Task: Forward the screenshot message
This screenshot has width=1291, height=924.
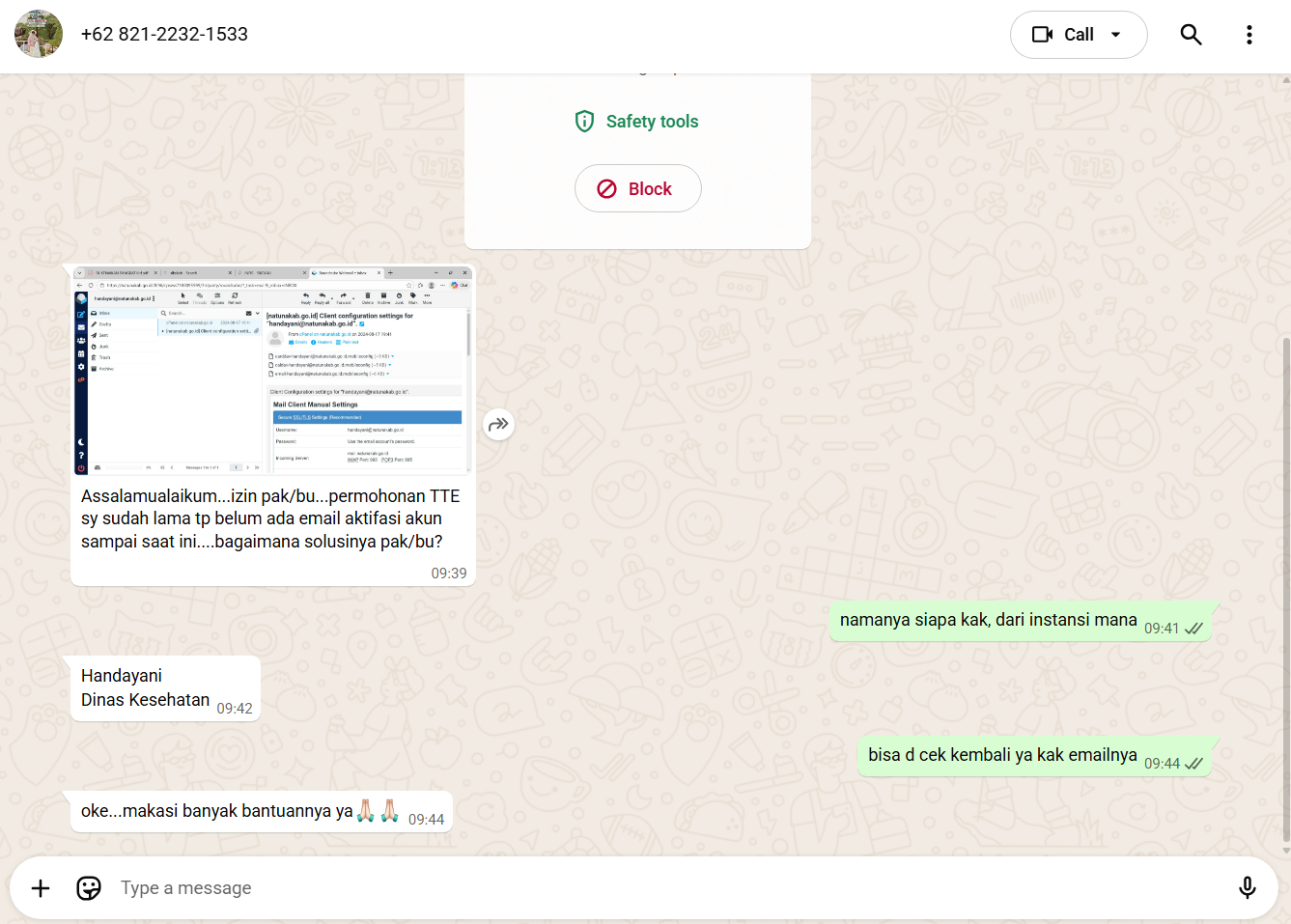Action: pyautogui.click(x=498, y=425)
